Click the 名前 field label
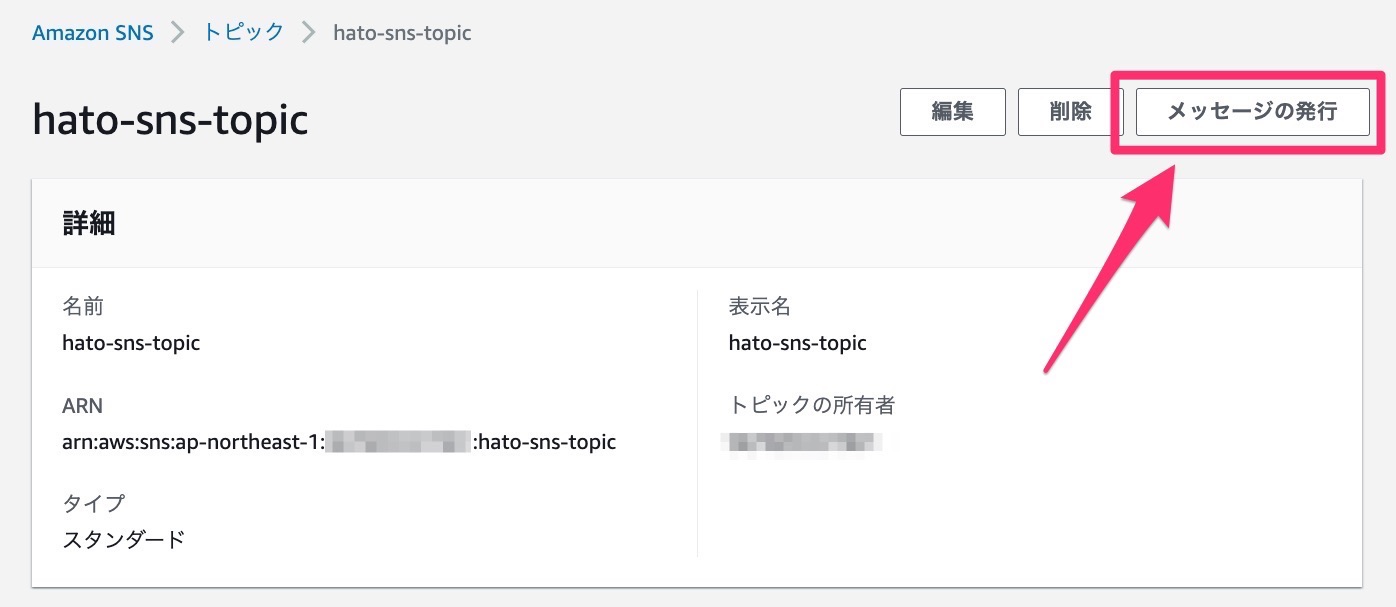The image size is (1396, 607). tap(84, 306)
